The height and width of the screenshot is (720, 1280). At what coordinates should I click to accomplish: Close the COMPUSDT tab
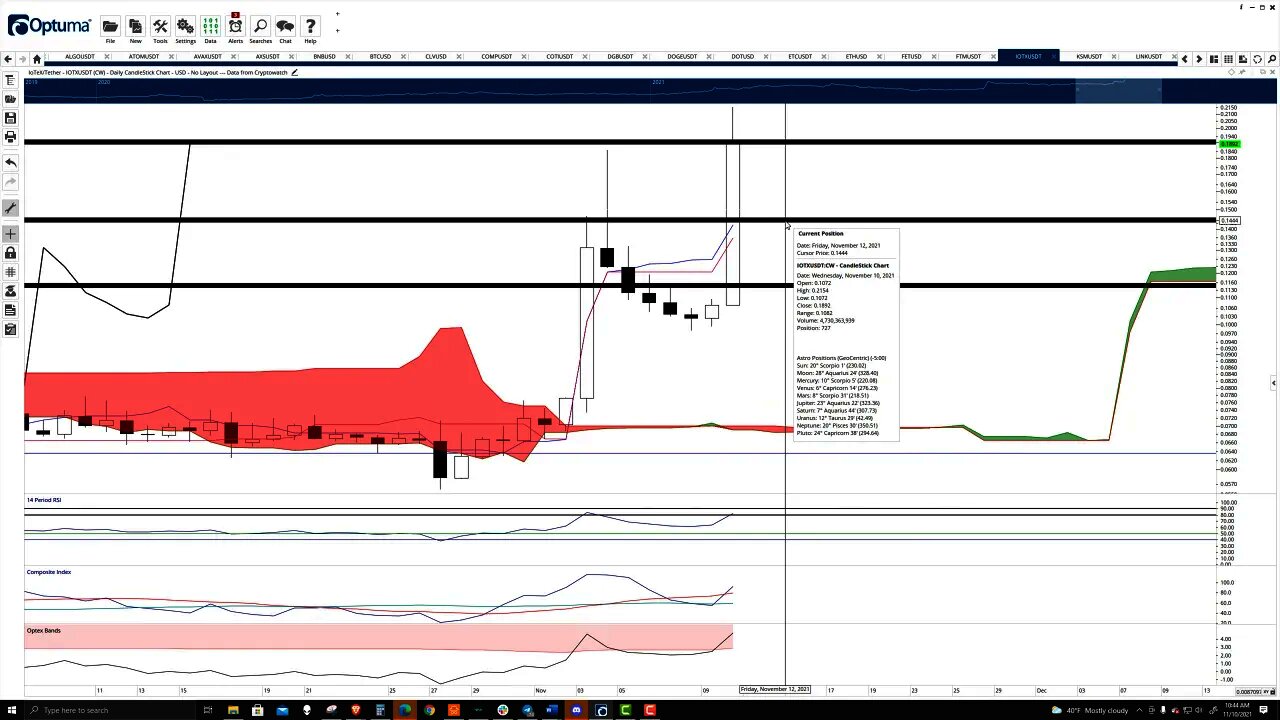click(x=526, y=57)
